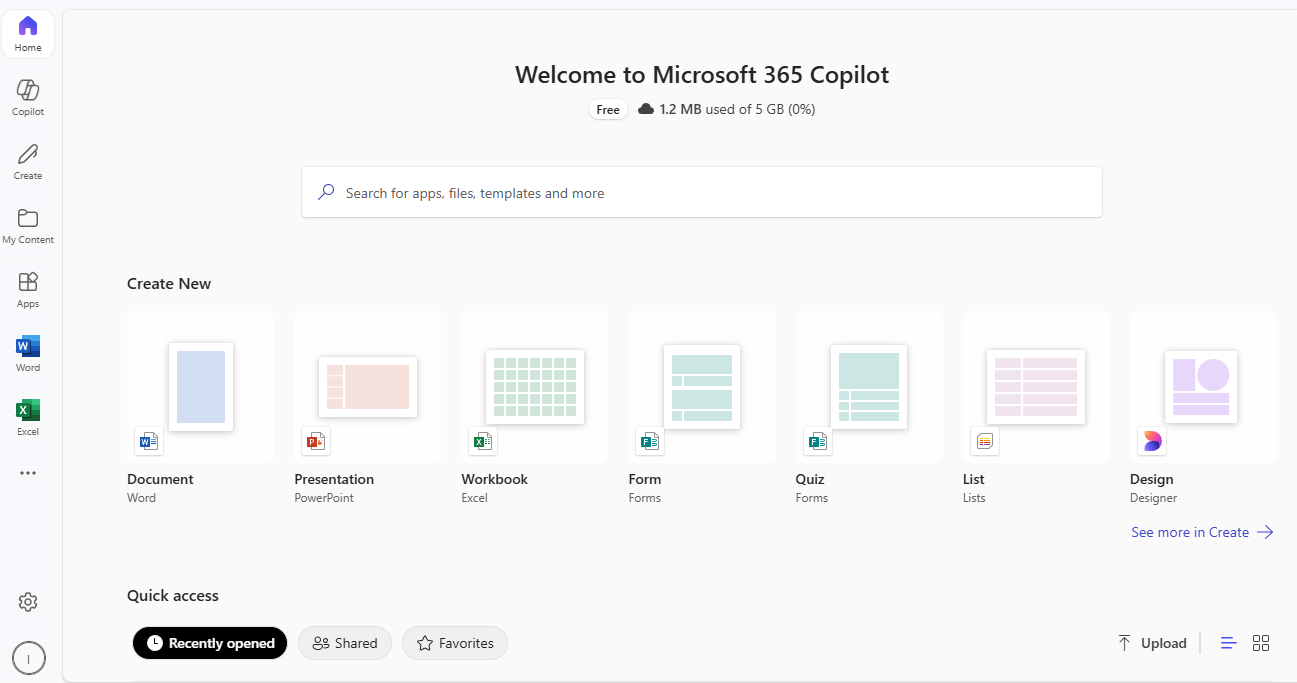This screenshot has height=683, width=1297.
Task: Open Settings from the sidebar gear
Action: (x=27, y=601)
